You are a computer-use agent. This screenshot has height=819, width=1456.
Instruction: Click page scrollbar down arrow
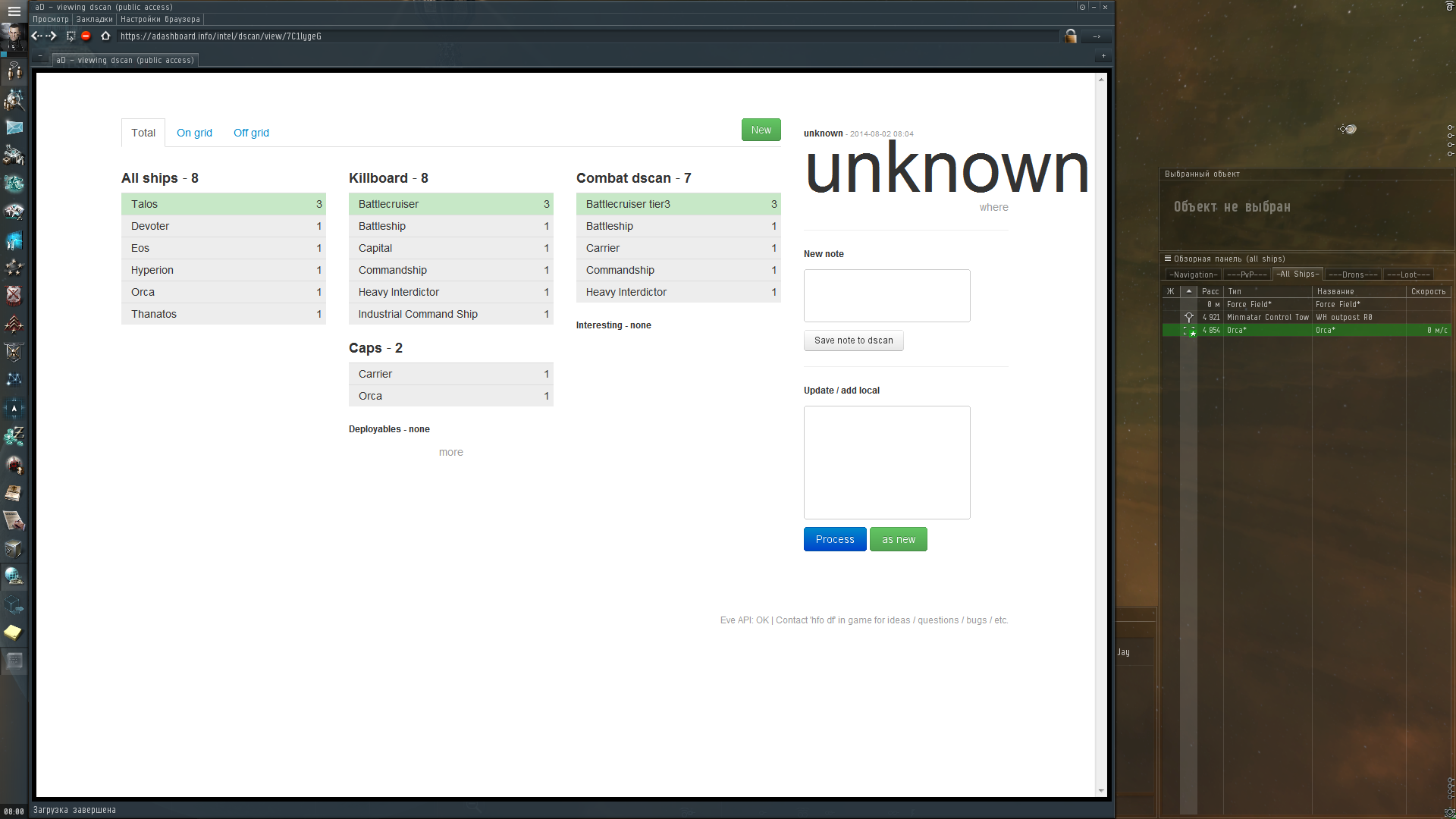tap(1101, 790)
